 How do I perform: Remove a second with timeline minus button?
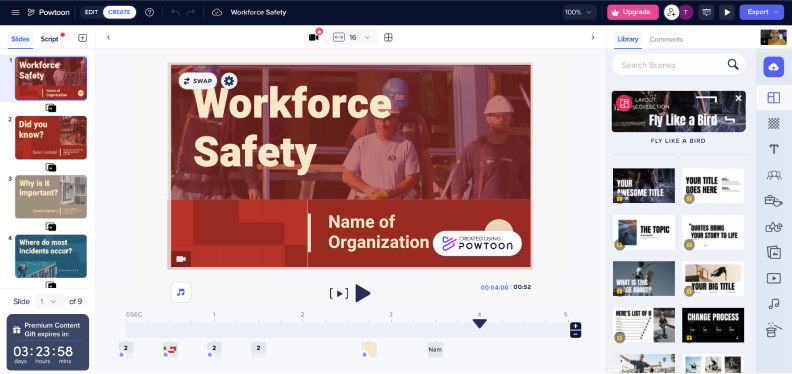click(575, 334)
